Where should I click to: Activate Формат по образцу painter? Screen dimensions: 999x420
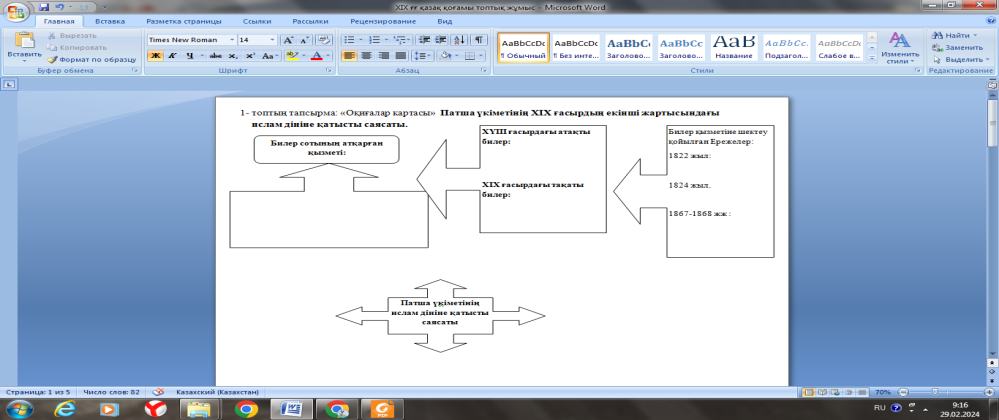pos(92,59)
